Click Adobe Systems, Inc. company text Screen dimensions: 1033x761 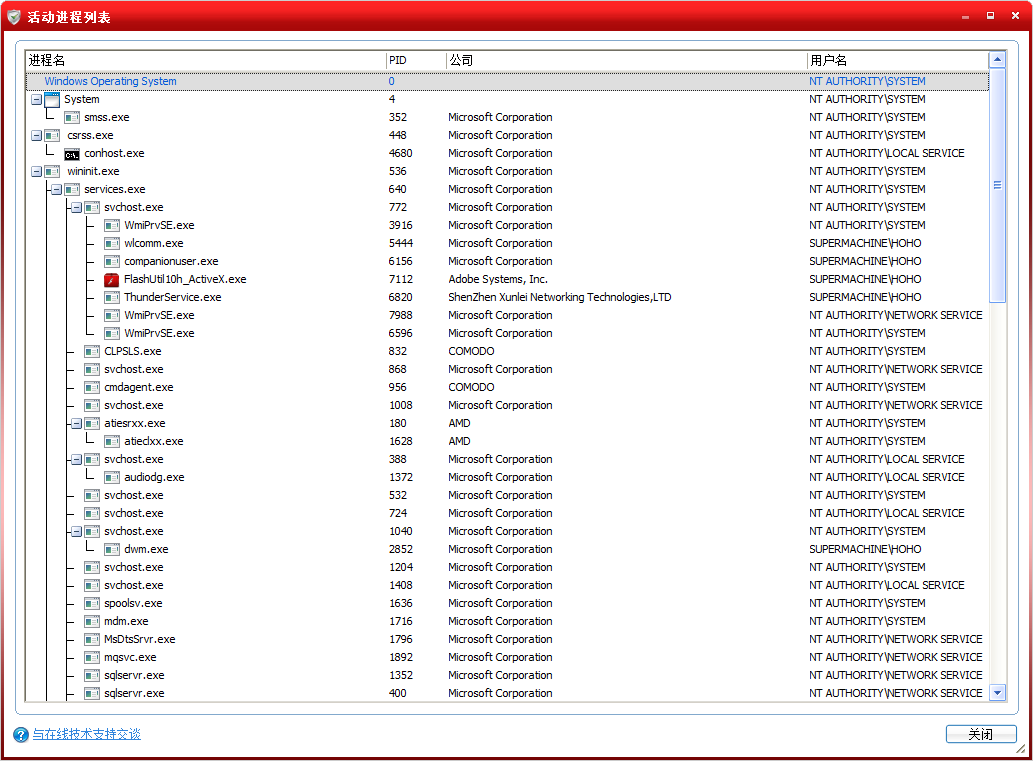tap(497, 279)
